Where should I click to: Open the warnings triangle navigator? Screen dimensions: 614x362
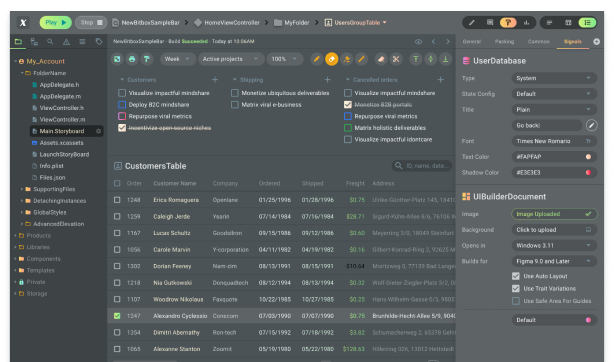66,42
